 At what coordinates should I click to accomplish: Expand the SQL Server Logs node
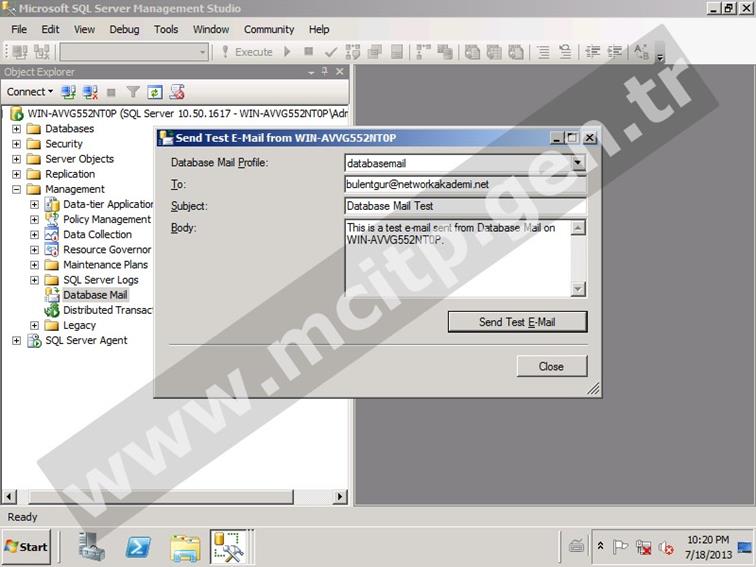[34, 280]
